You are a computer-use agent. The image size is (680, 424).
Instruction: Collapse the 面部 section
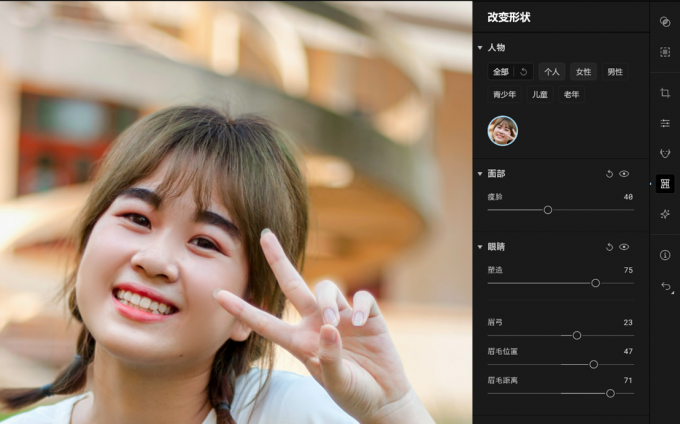tap(480, 174)
